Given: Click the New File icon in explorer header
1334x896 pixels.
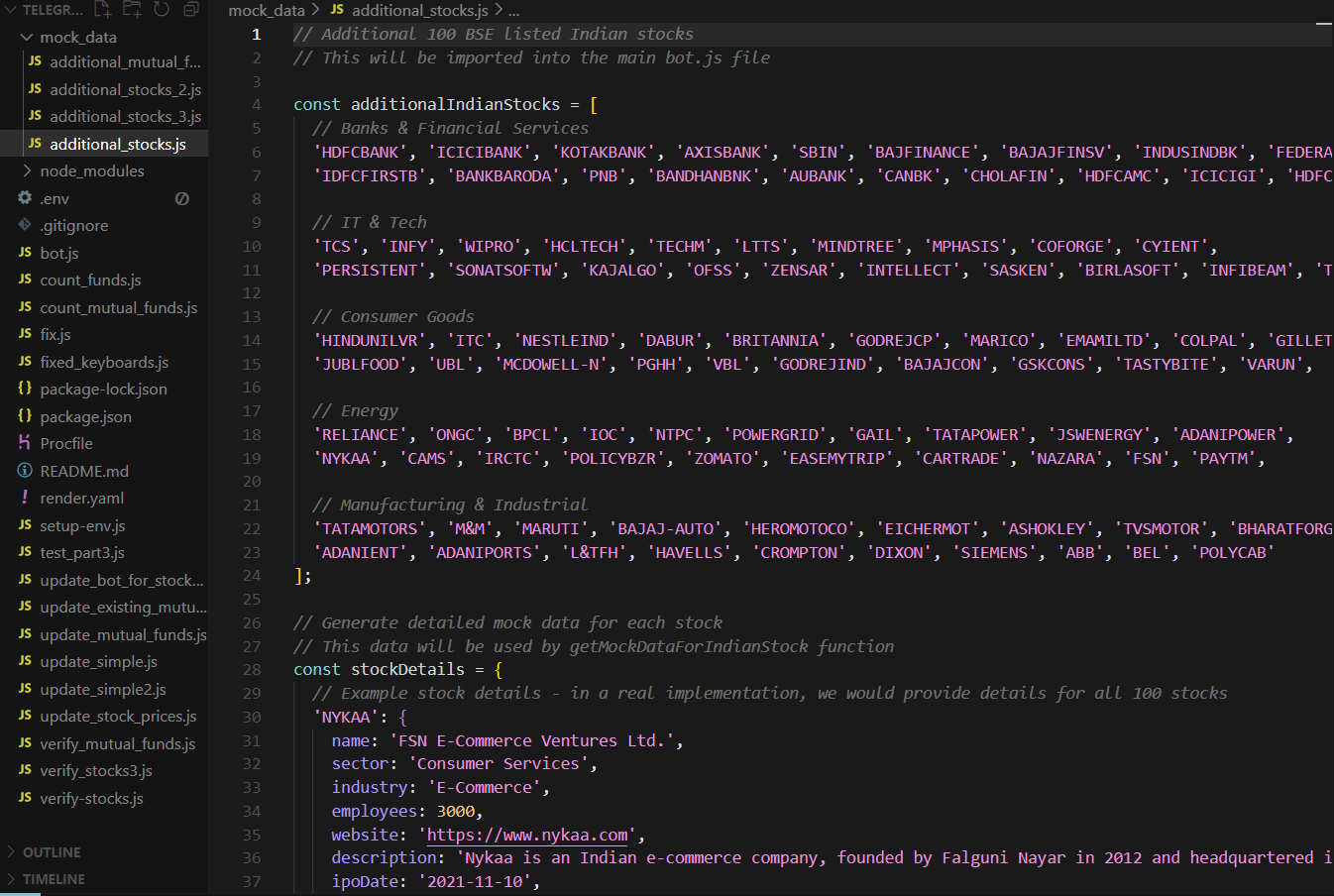Looking at the screenshot, I should tap(102, 10).
